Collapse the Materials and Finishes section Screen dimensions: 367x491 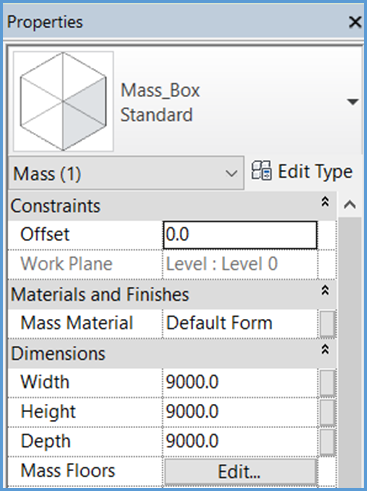pyautogui.click(x=325, y=290)
